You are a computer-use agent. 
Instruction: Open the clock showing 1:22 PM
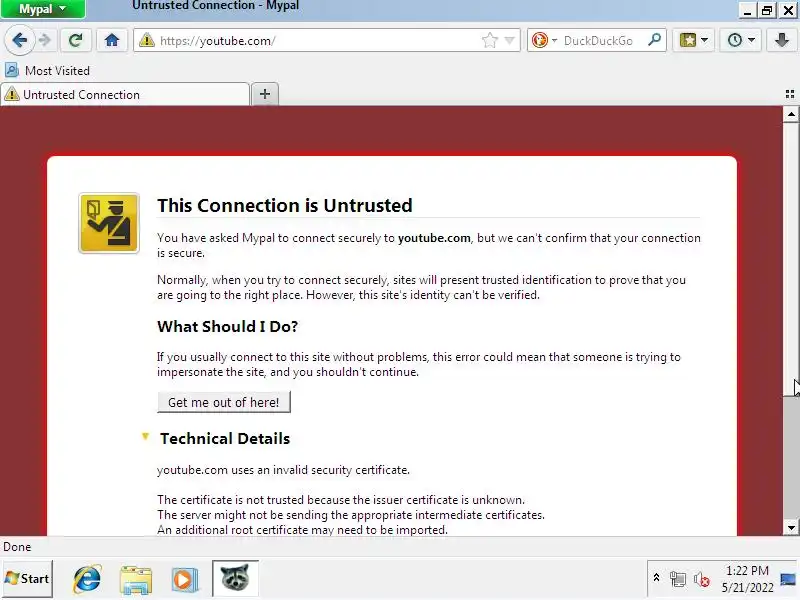pyautogui.click(x=747, y=579)
